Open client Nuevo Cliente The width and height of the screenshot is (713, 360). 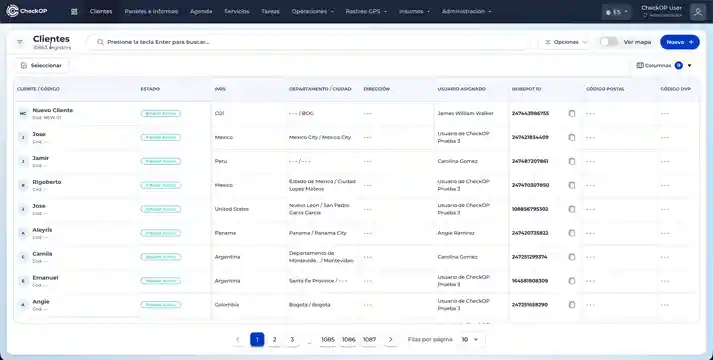[x=53, y=110]
